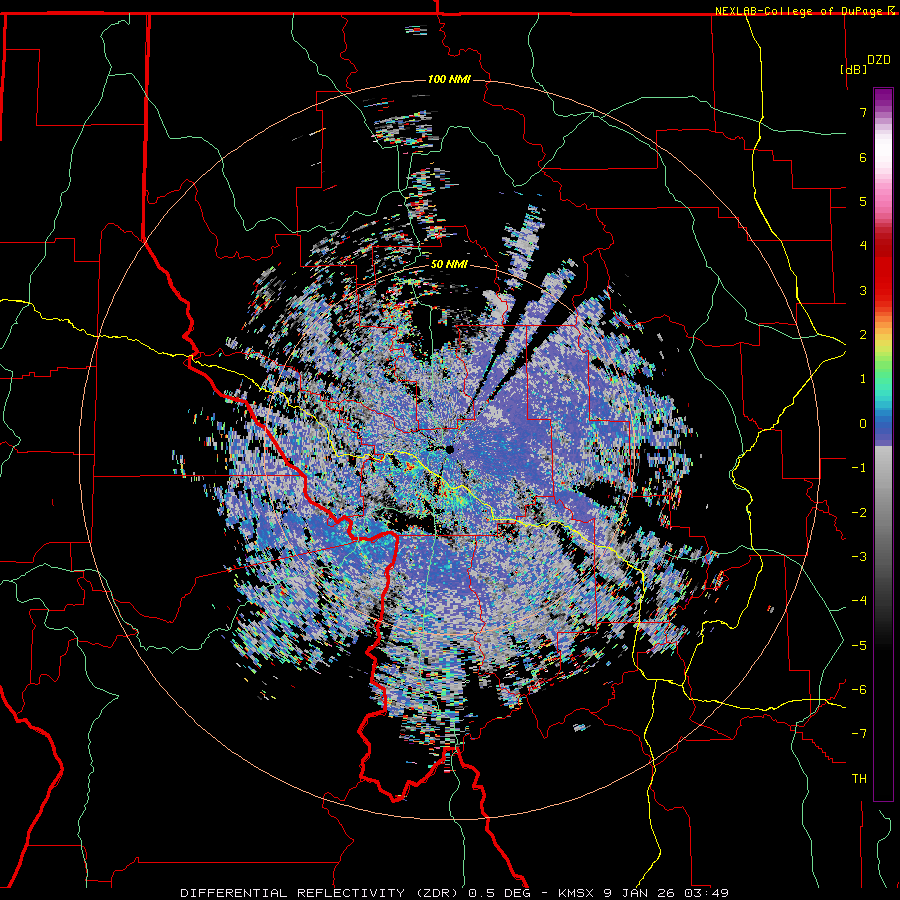Viewport: 900px width, 900px height.
Task: Click the legend value -2
Action: [859, 513]
